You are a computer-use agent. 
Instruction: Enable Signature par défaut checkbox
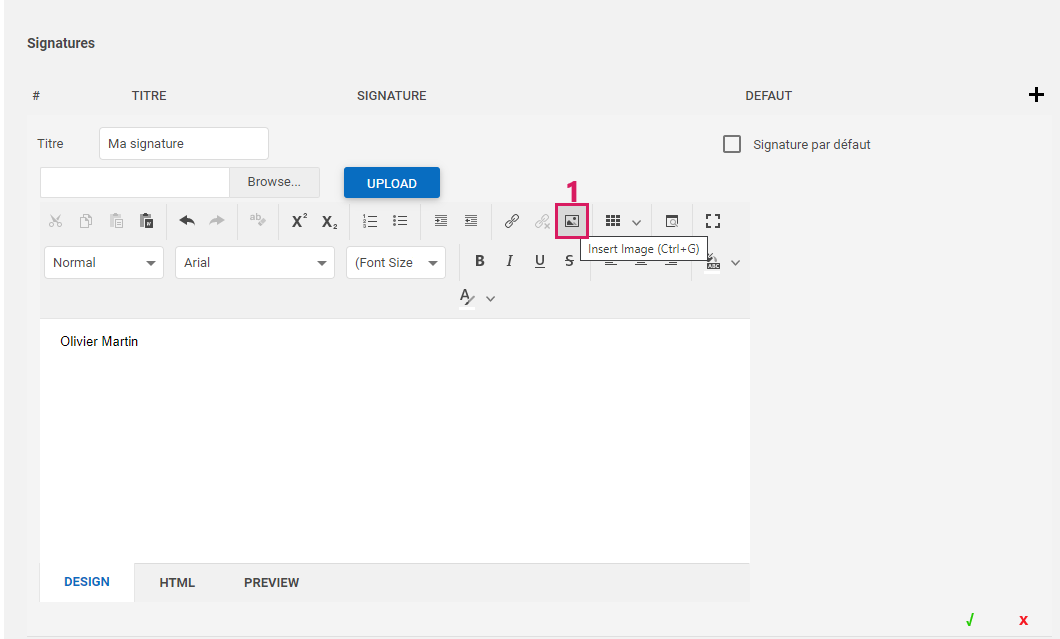(x=732, y=144)
